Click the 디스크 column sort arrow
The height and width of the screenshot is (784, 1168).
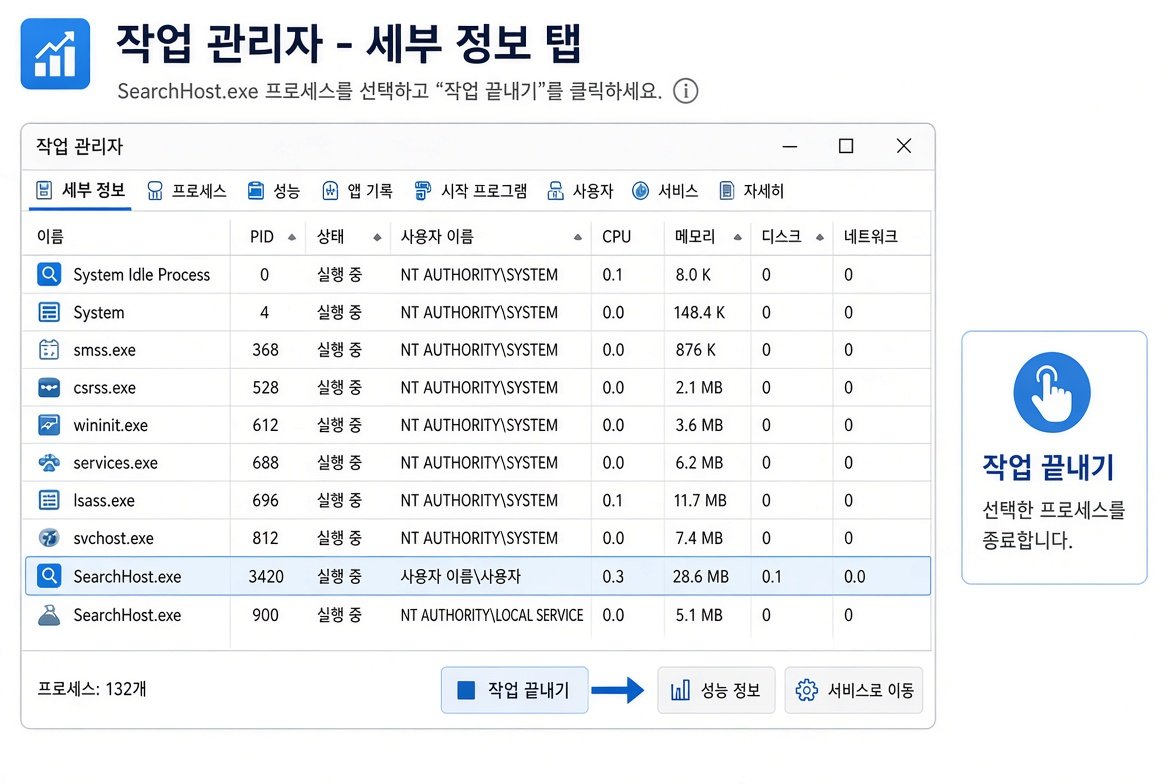click(x=819, y=237)
